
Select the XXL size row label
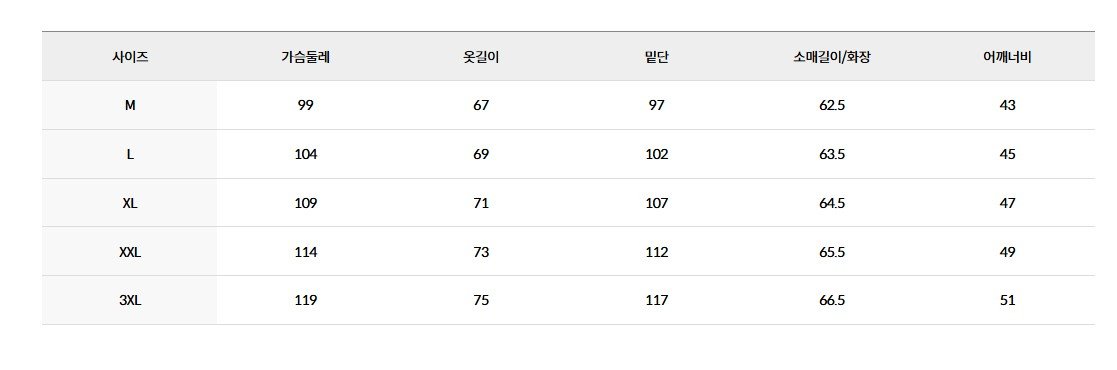click(x=130, y=252)
